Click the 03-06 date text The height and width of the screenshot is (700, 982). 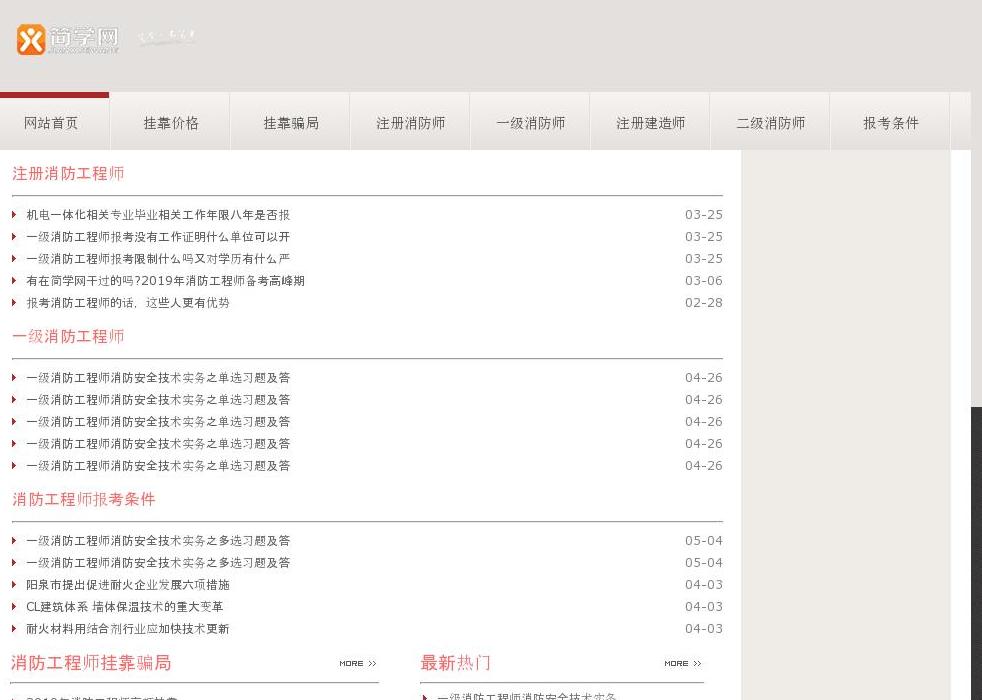[x=704, y=281]
